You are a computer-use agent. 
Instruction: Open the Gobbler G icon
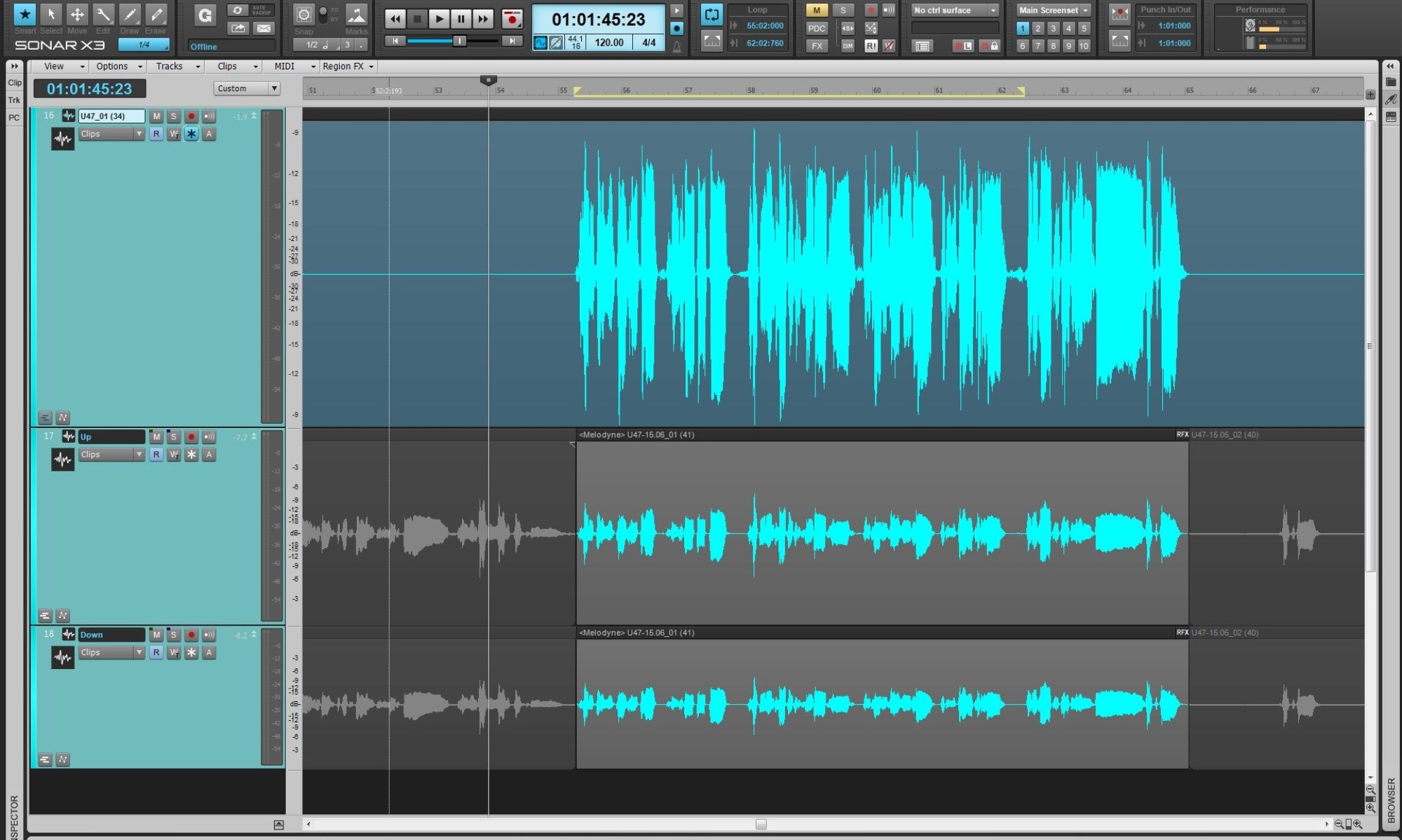[x=205, y=15]
